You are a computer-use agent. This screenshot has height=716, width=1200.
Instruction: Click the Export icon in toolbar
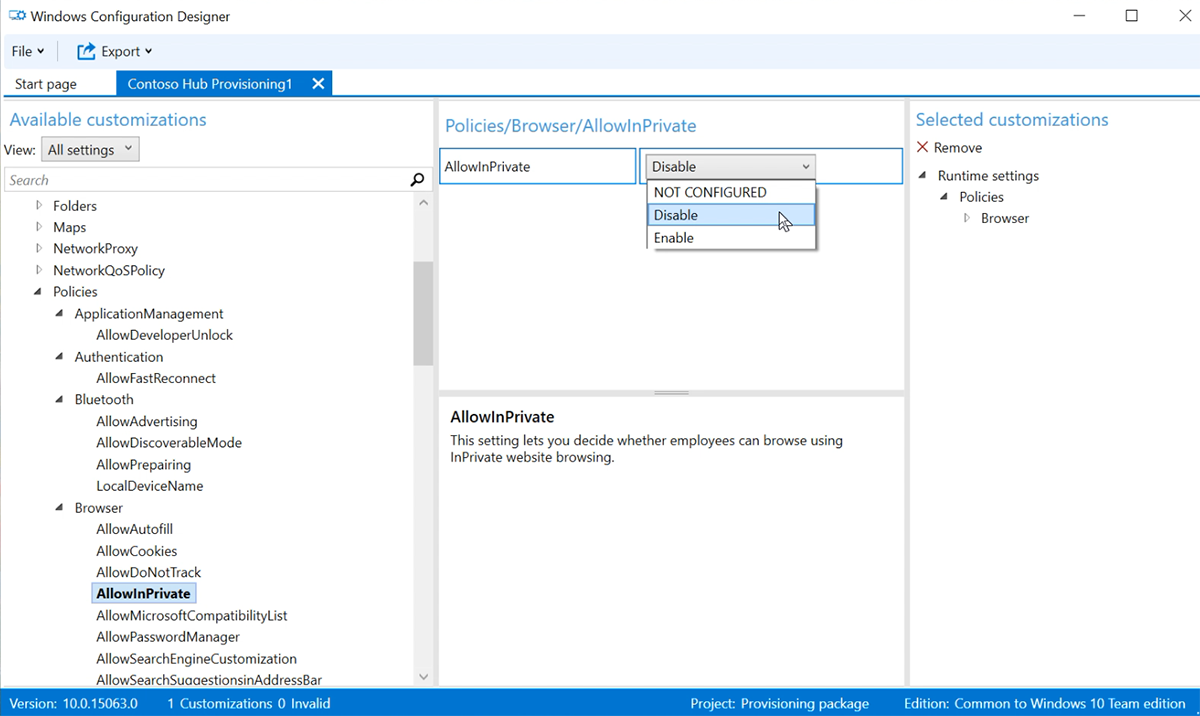[x=87, y=51]
